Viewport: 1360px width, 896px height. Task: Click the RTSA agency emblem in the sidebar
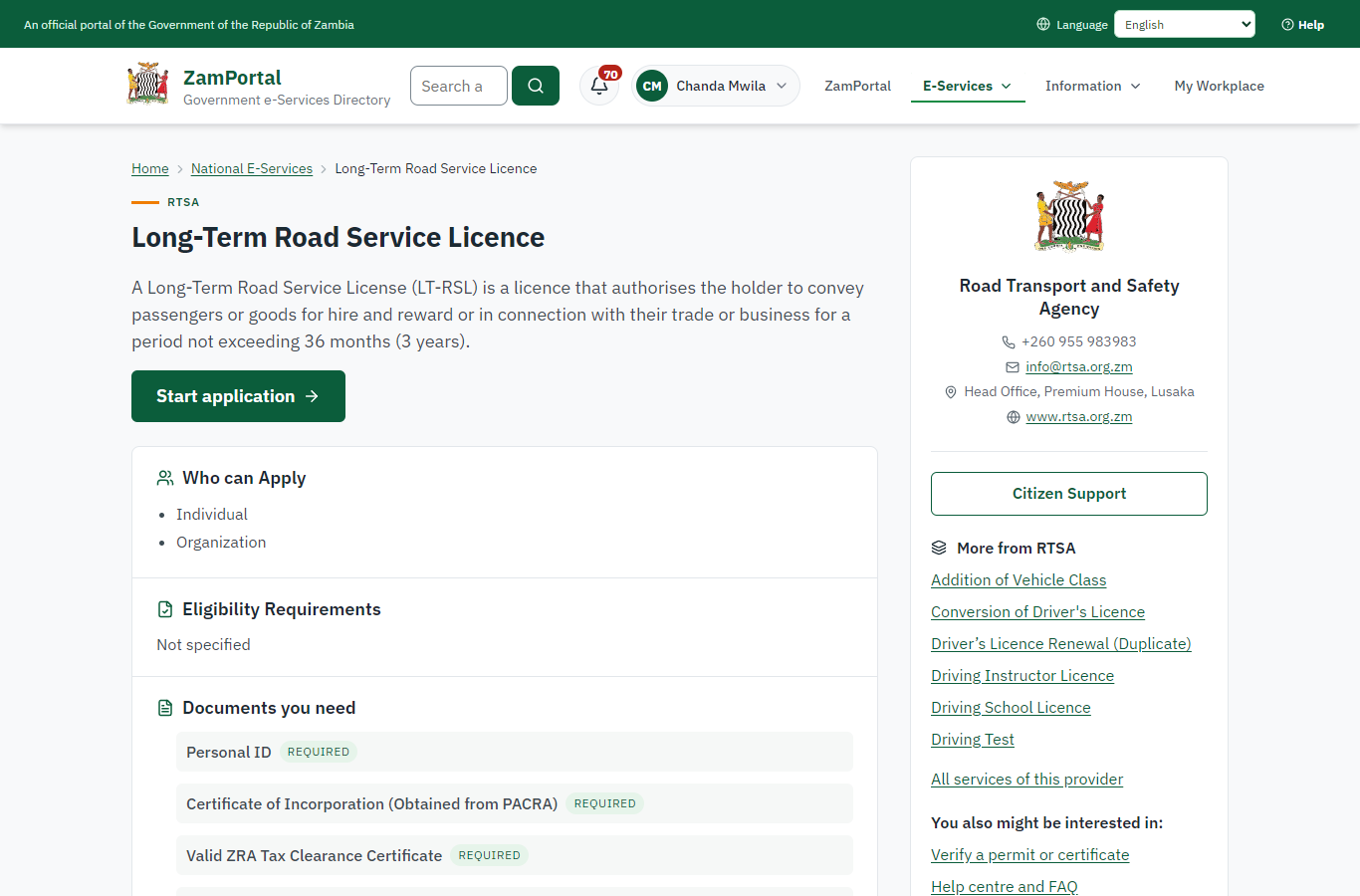pyautogui.click(x=1069, y=216)
